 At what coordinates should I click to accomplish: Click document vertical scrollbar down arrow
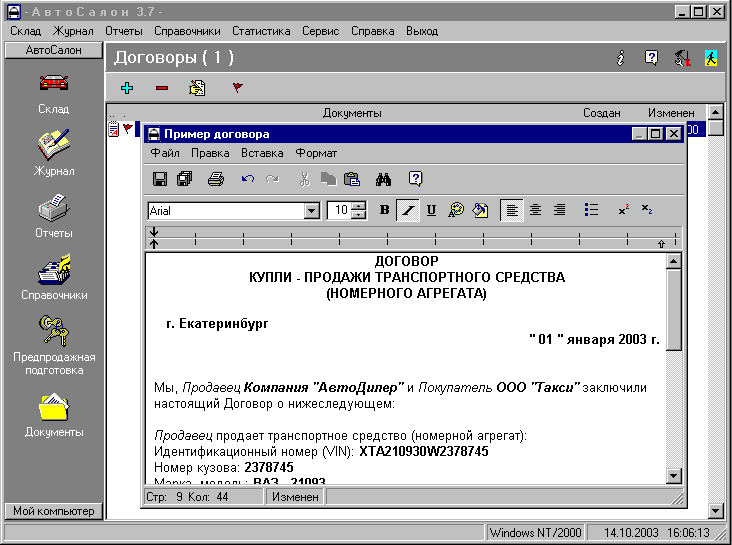tap(673, 476)
